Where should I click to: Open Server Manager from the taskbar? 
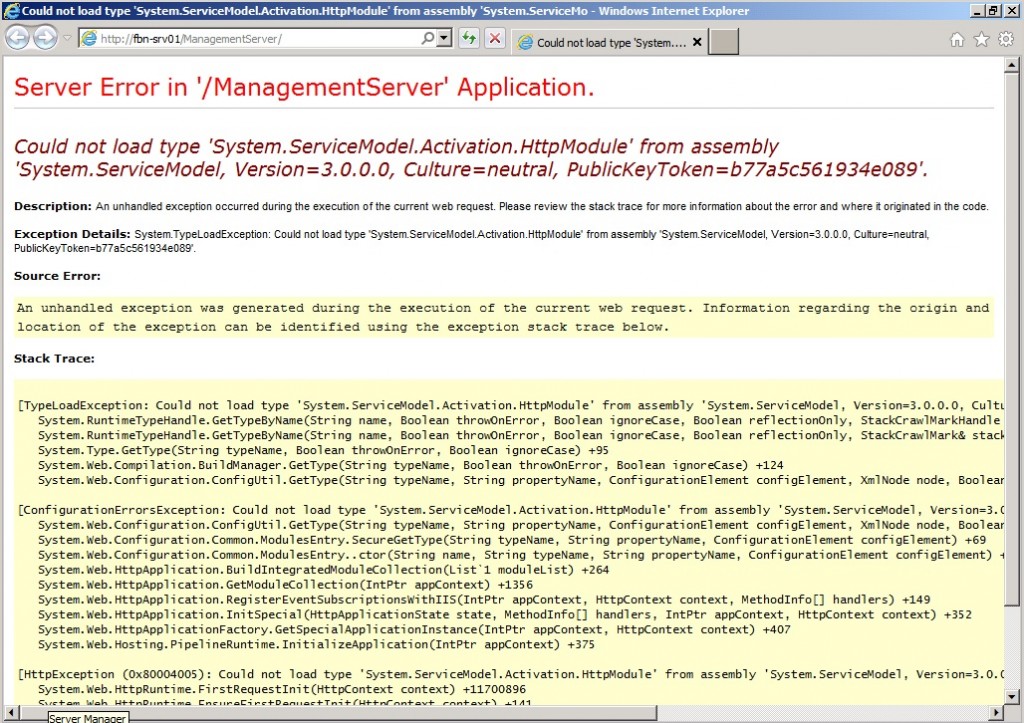point(87,717)
